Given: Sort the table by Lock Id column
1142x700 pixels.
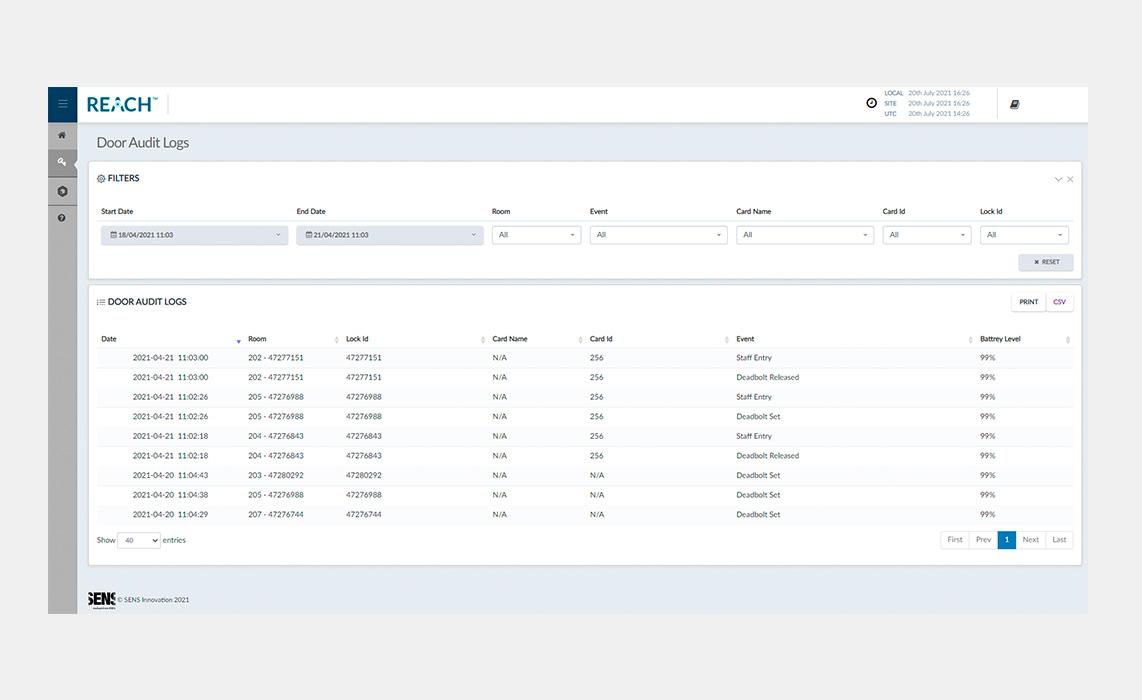Looking at the screenshot, I should point(415,339).
